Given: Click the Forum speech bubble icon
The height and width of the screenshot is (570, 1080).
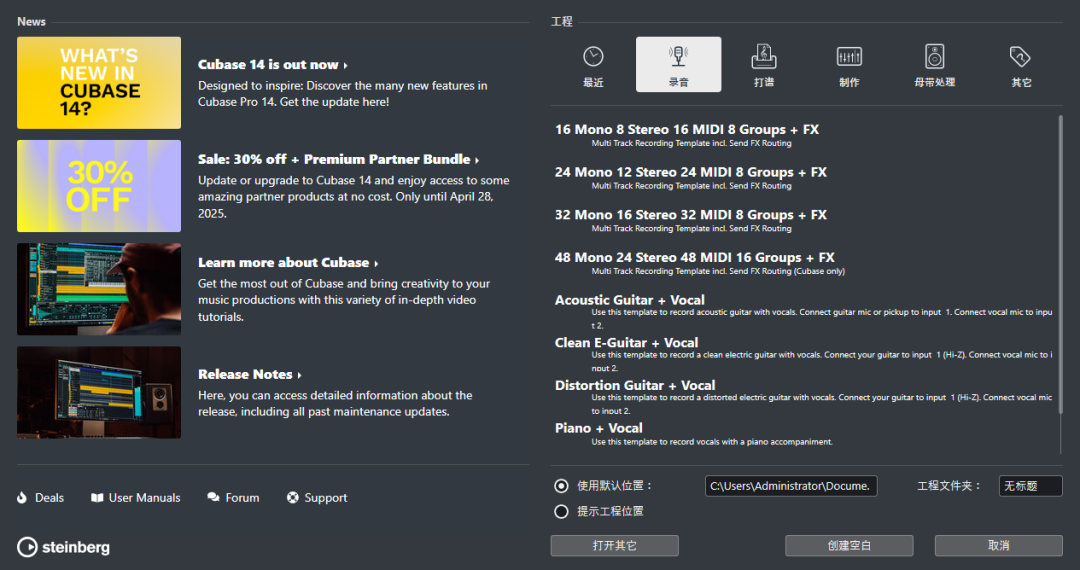Looking at the screenshot, I should [x=213, y=498].
